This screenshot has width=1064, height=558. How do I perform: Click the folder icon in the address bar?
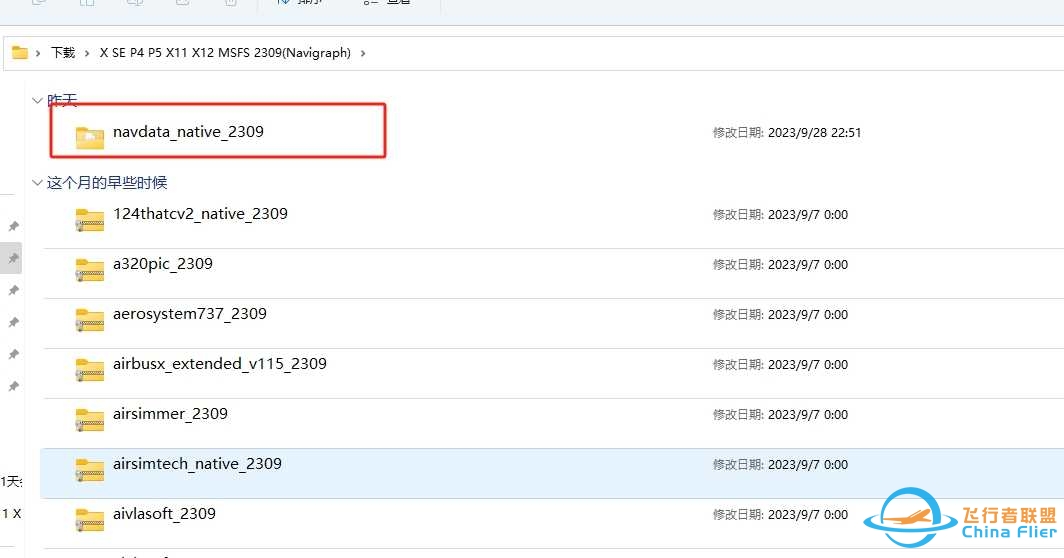[20, 52]
